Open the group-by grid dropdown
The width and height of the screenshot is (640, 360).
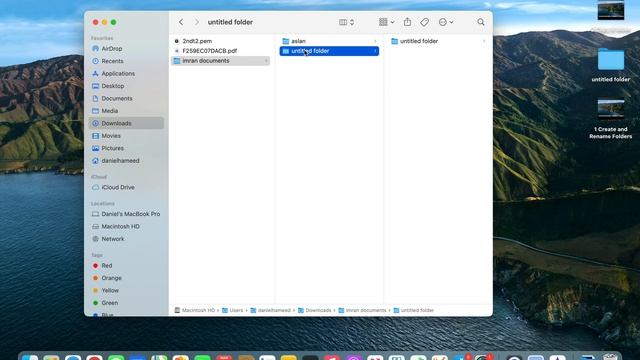coord(386,22)
